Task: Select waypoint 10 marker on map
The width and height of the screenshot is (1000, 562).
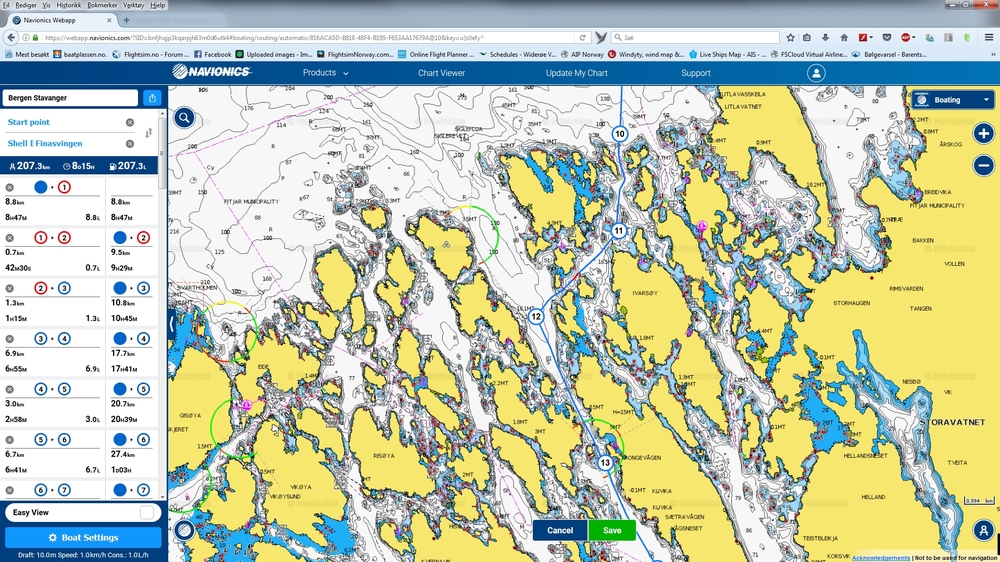Action: click(619, 134)
